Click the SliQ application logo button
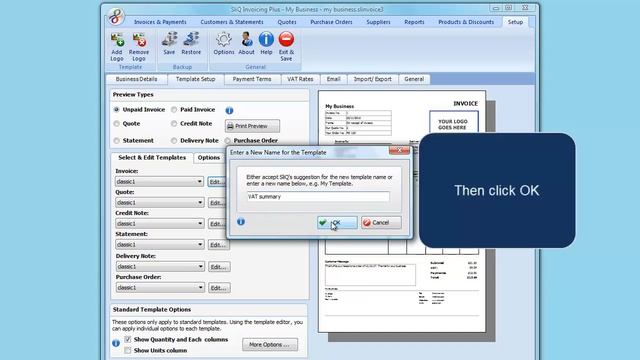The image size is (640, 360). tap(116, 17)
